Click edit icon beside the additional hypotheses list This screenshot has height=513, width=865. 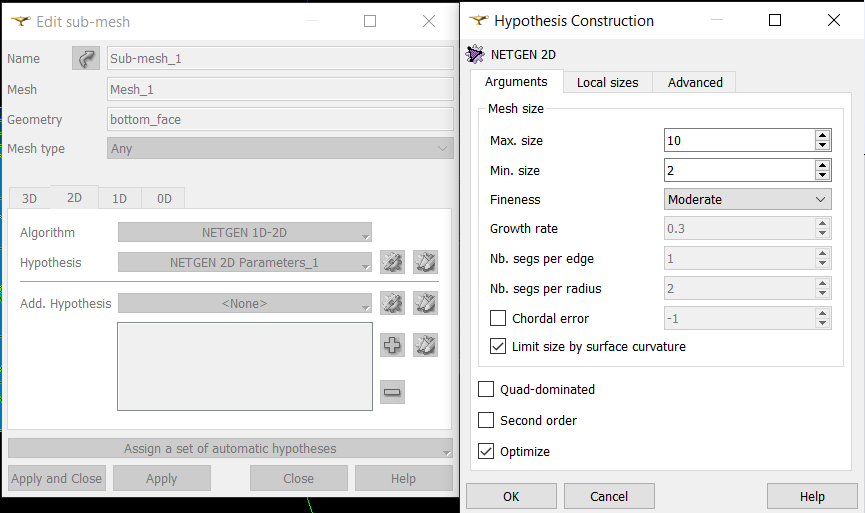[x=425, y=345]
